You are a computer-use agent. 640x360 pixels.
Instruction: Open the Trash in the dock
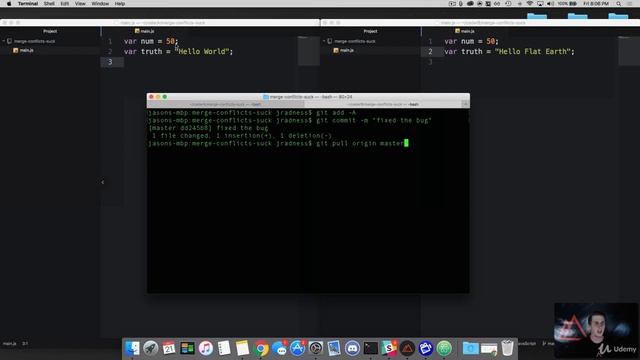point(507,348)
